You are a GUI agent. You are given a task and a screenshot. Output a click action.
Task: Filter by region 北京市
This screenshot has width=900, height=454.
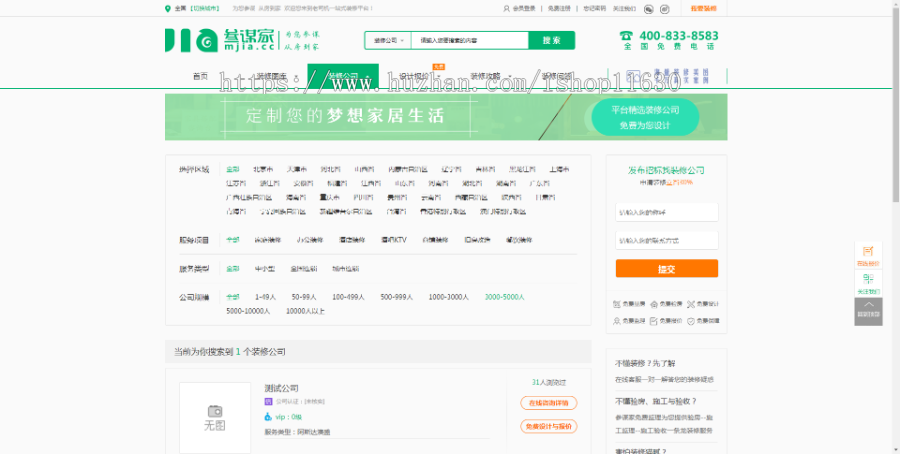click(263, 169)
